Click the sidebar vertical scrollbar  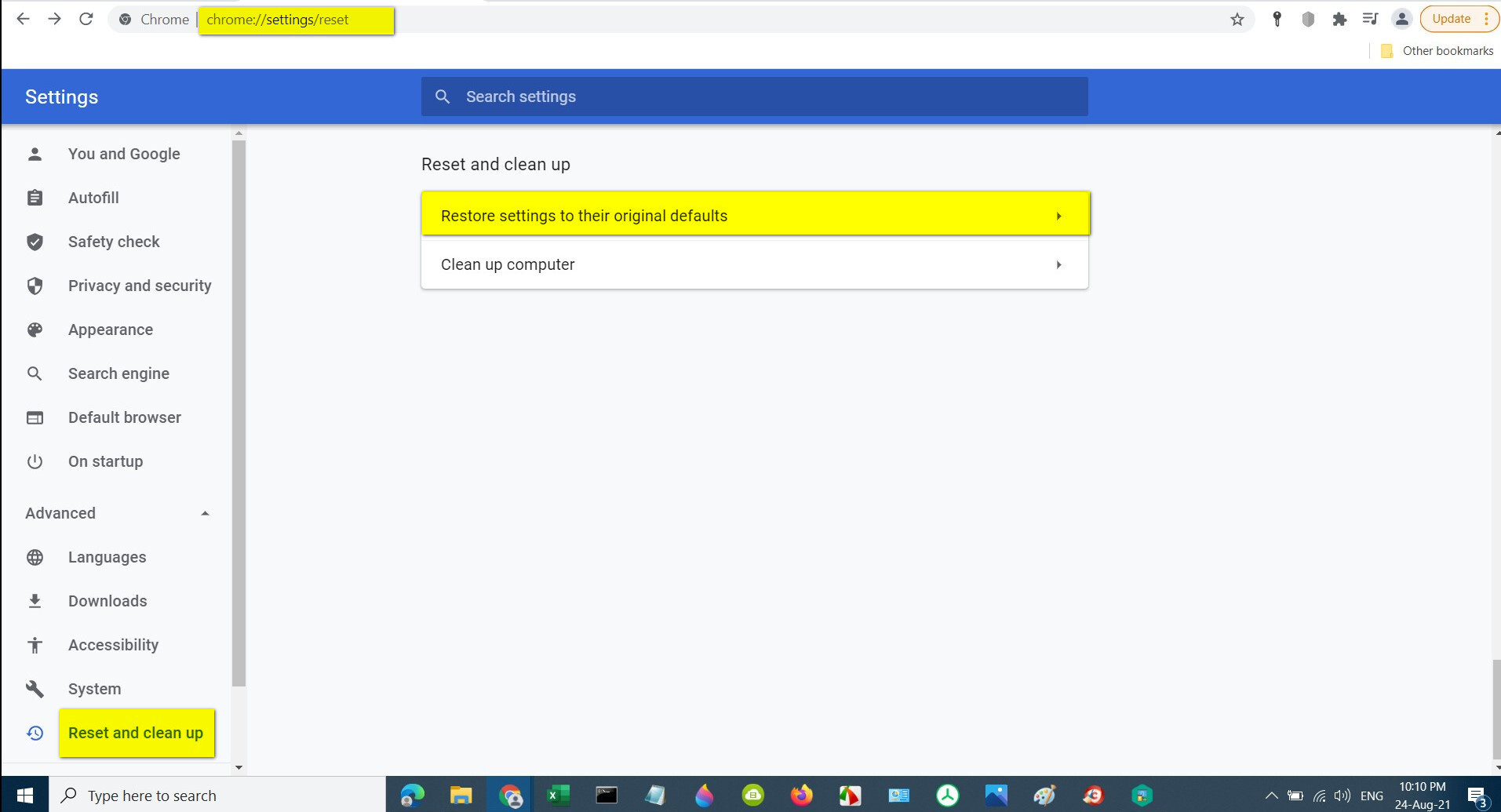pyautogui.click(x=239, y=413)
